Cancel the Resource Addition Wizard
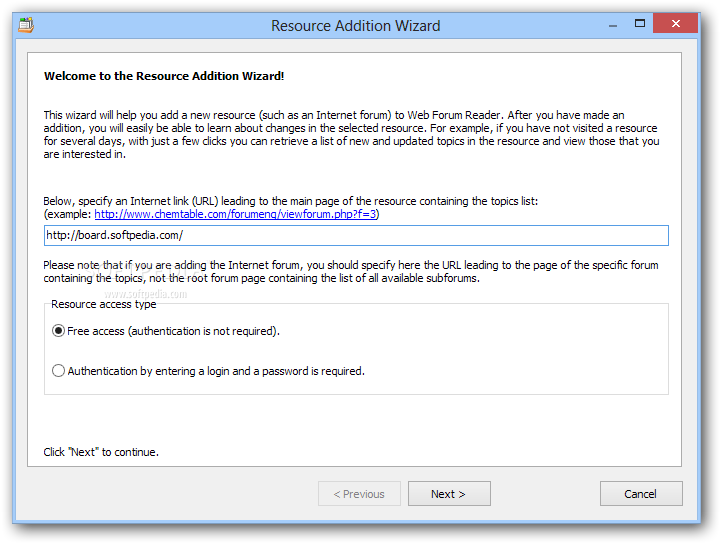This screenshot has width=721, height=544. [641, 494]
